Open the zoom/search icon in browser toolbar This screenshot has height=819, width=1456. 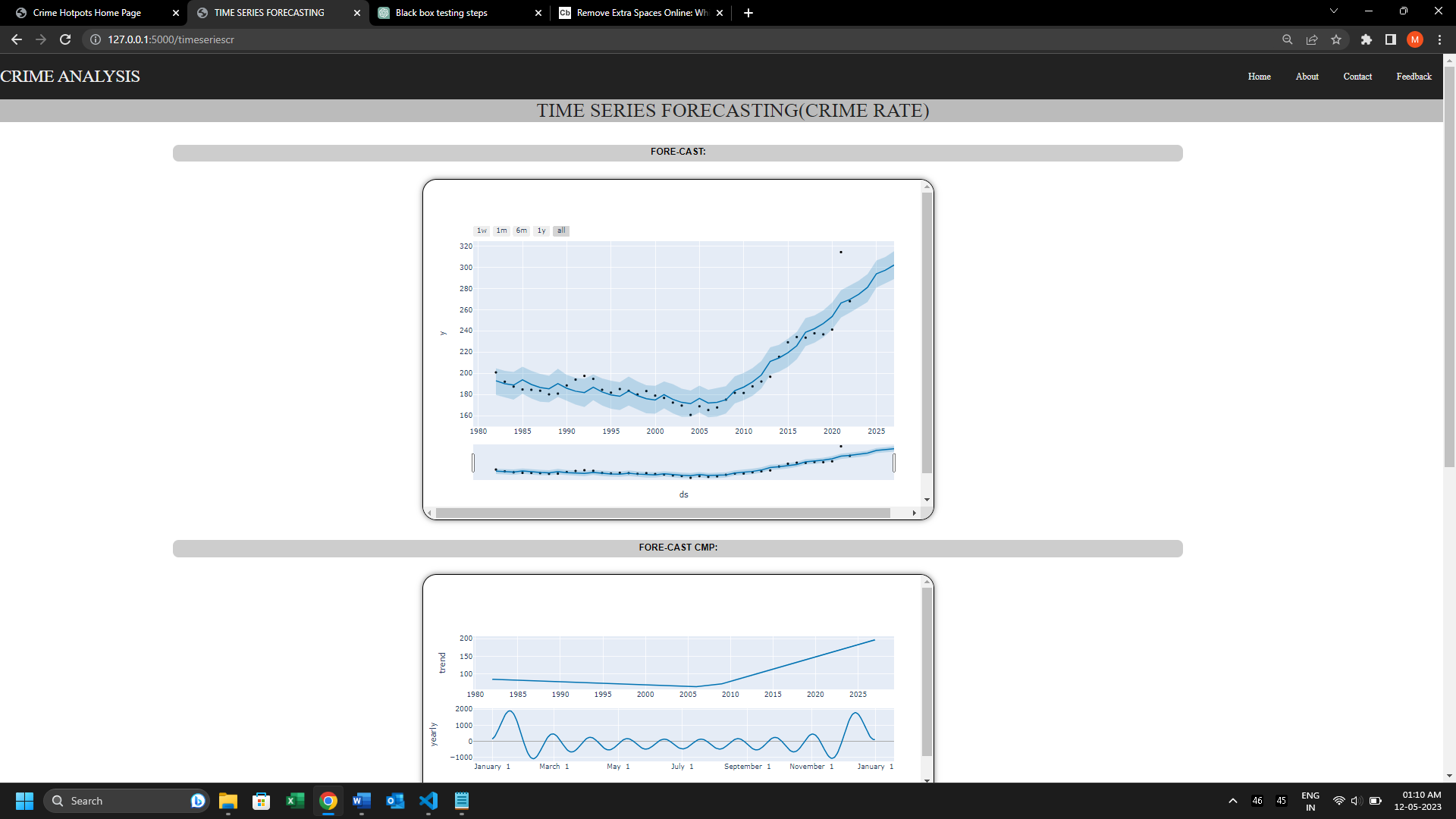pos(1288,39)
